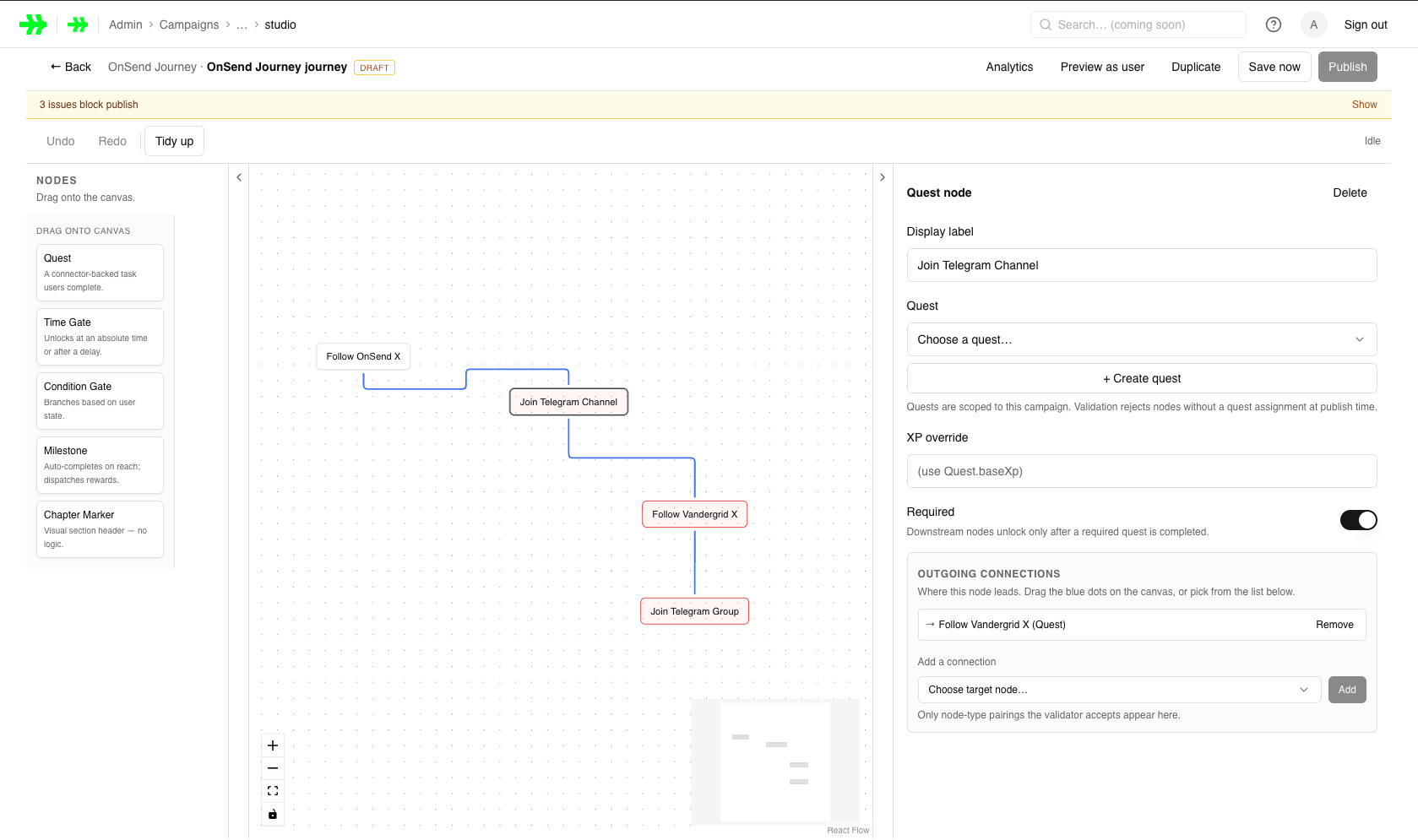The width and height of the screenshot is (1418, 840).
Task: Remove the Follow Vandergrid X connection
Action: (1334, 625)
